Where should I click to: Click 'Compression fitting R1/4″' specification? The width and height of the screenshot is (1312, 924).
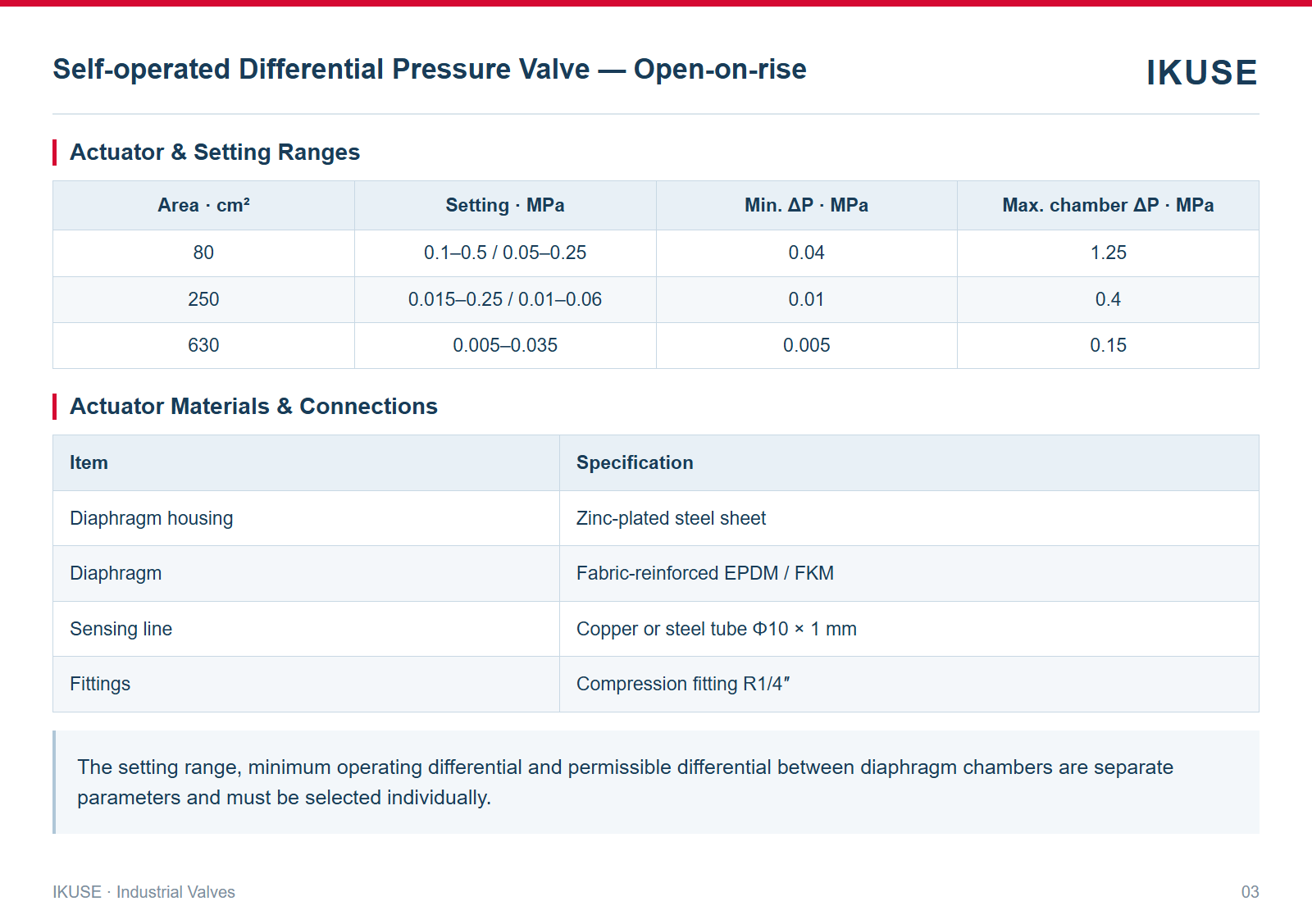pos(683,684)
